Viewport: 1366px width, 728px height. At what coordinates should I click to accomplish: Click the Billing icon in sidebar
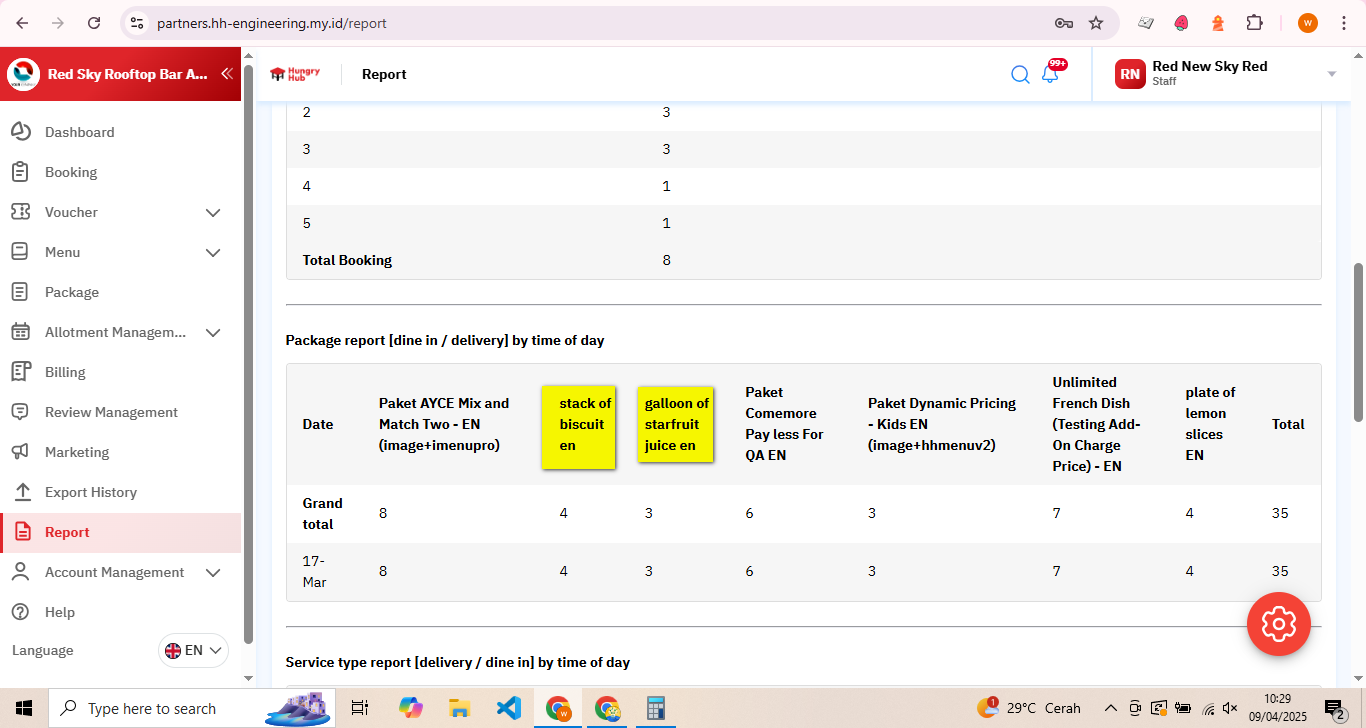point(20,372)
